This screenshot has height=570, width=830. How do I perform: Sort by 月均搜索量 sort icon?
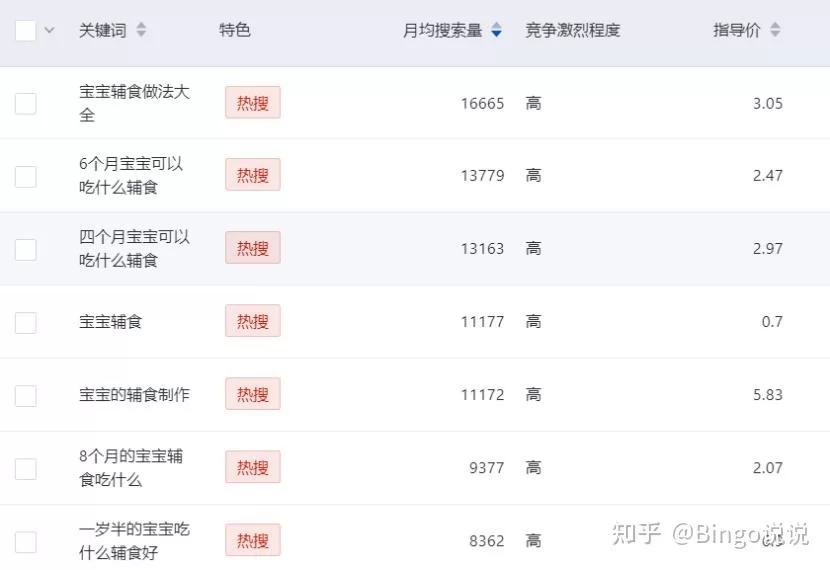pos(497,31)
